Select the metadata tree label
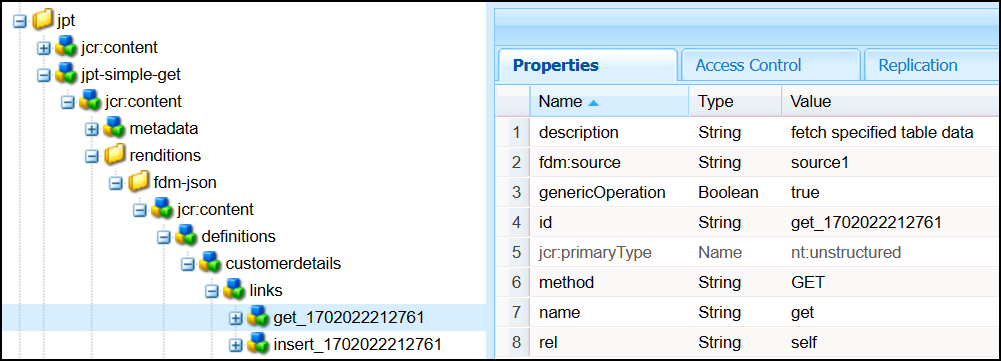1001x361 pixels. coord(163,128)
